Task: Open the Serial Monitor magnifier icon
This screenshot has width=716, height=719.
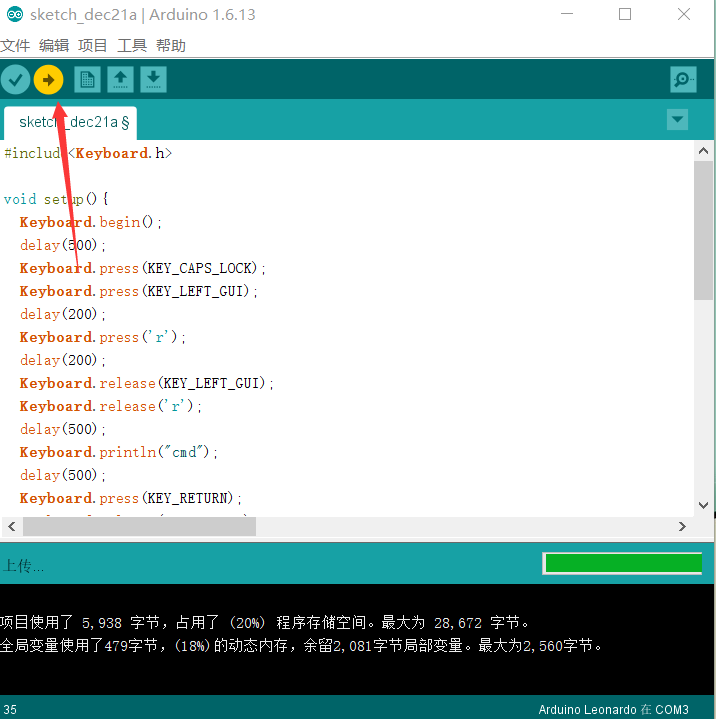Action: point(683,80)
